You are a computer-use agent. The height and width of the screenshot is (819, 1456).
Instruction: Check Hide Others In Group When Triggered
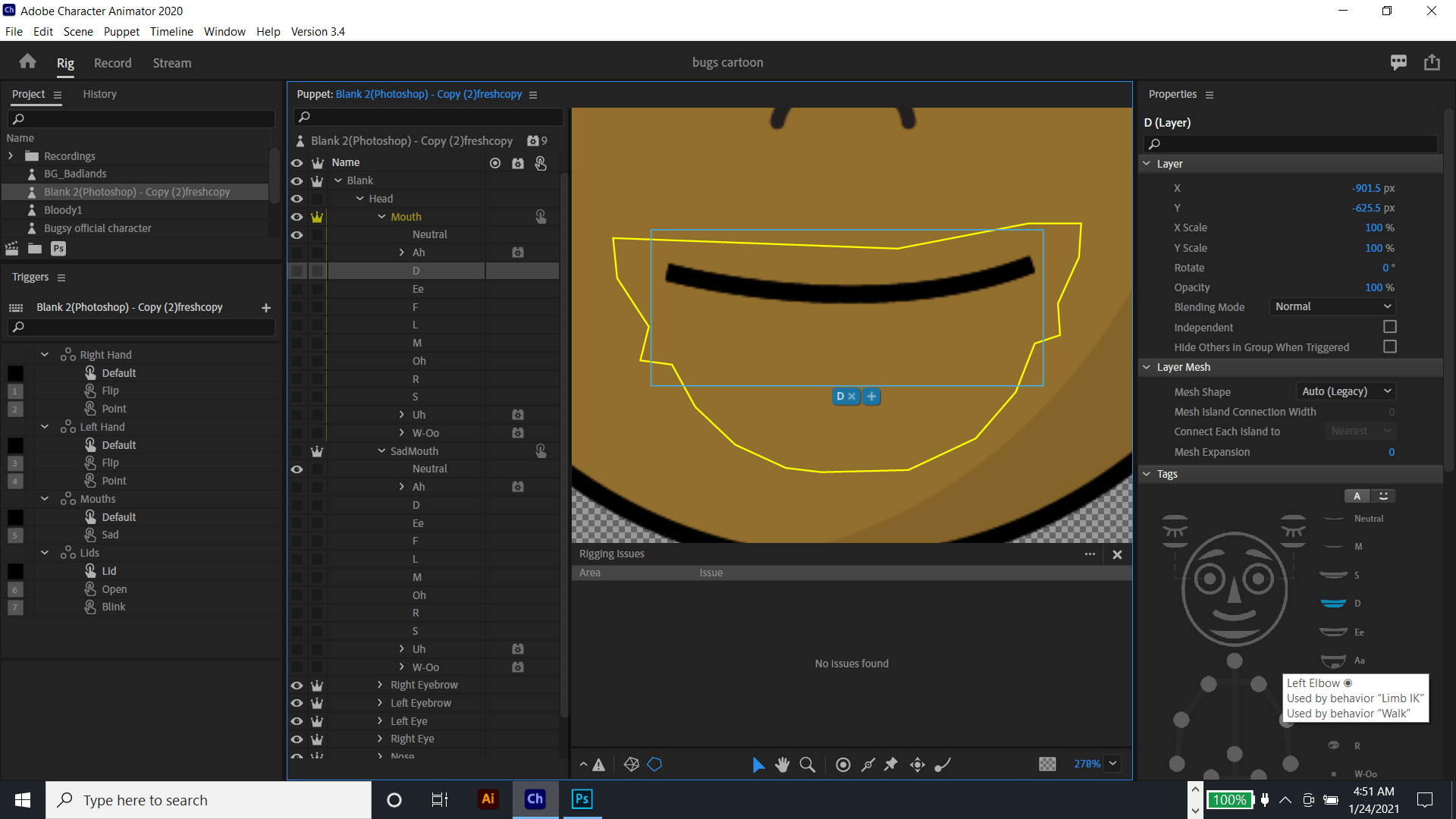click(x=1390, y=347)
